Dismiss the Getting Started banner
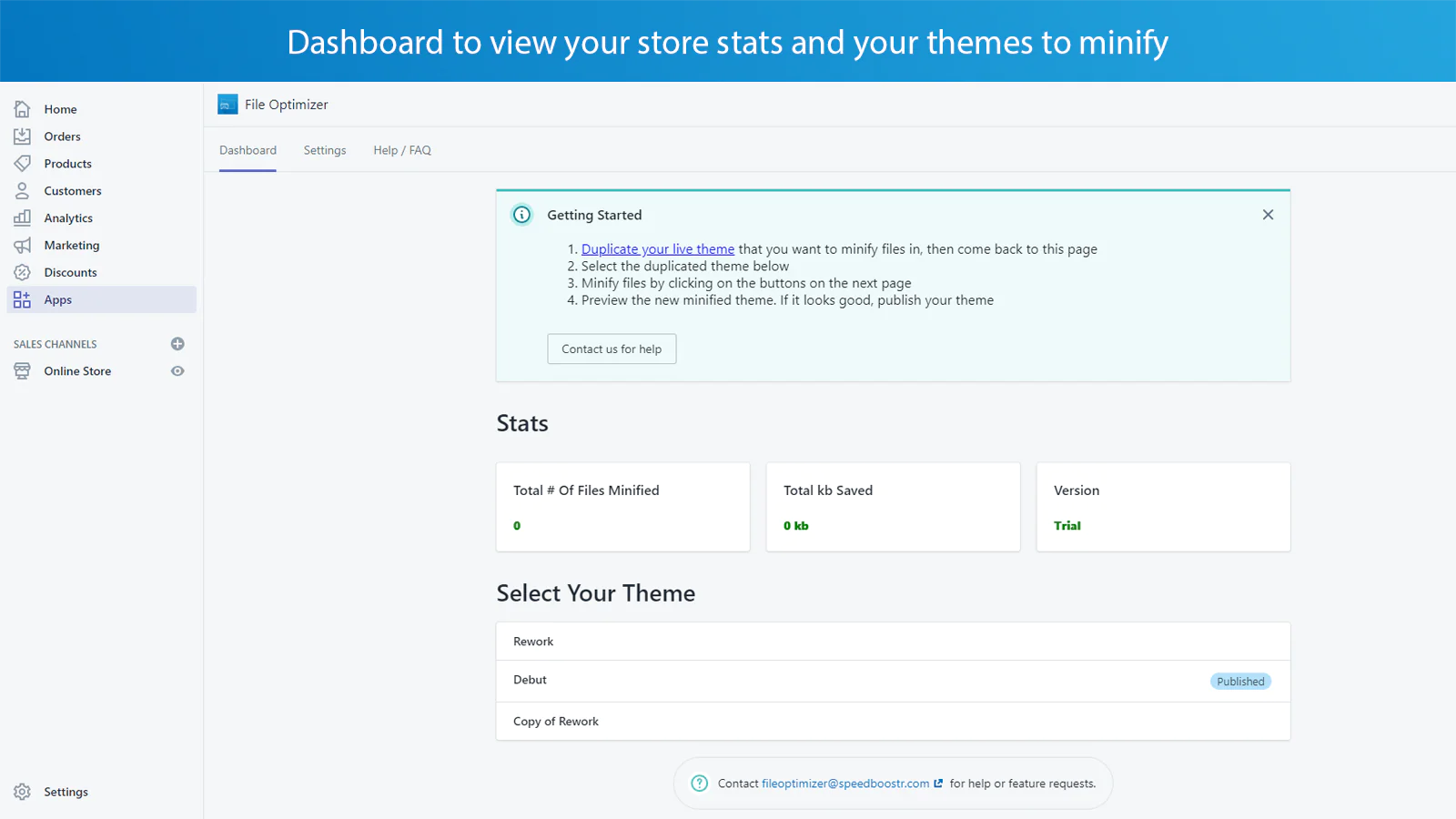This screenshot has height=819, width=1456. (1268, 215)
